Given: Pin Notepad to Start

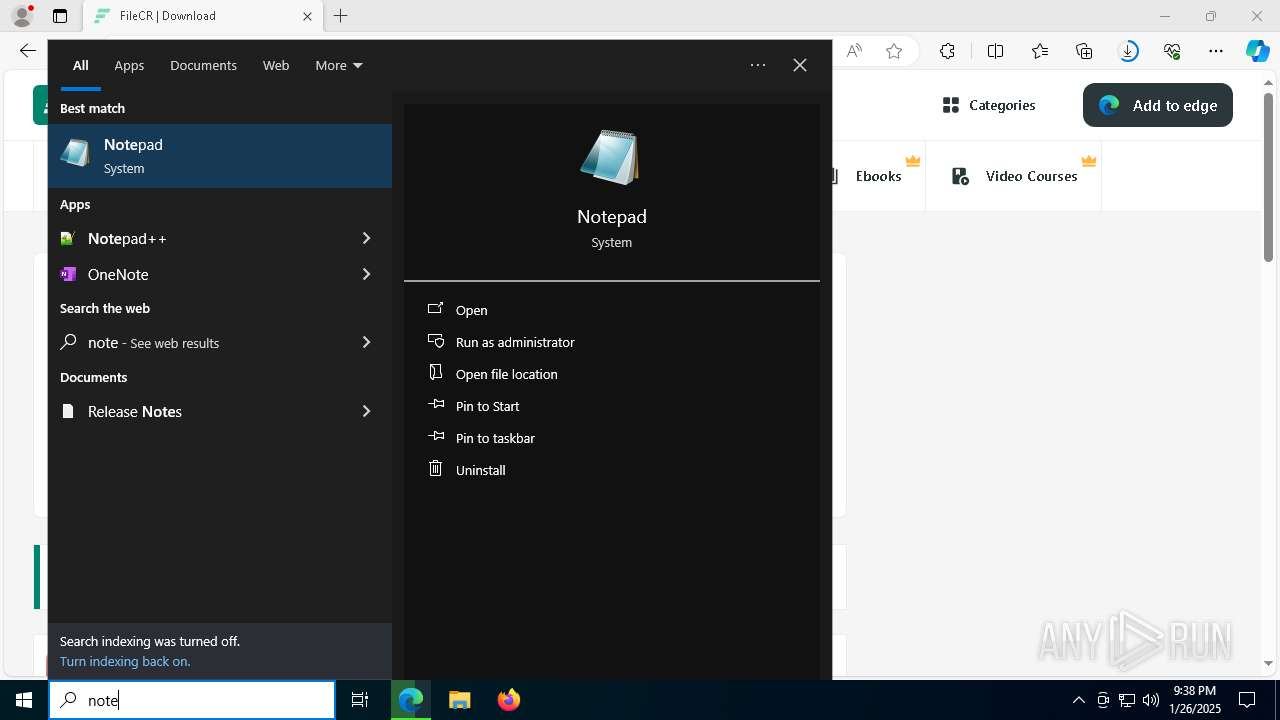Looking at the screenshot, I should pos(487,406).
